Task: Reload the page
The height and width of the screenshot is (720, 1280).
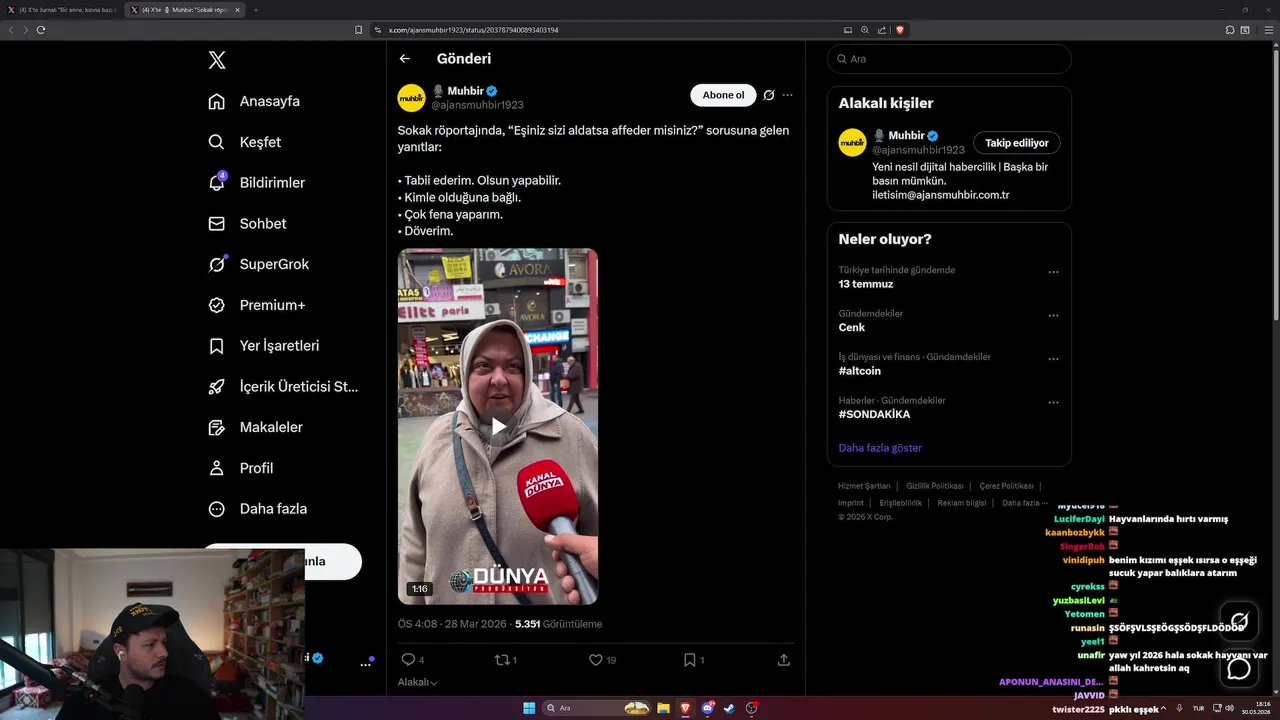Action: point(41,30)
